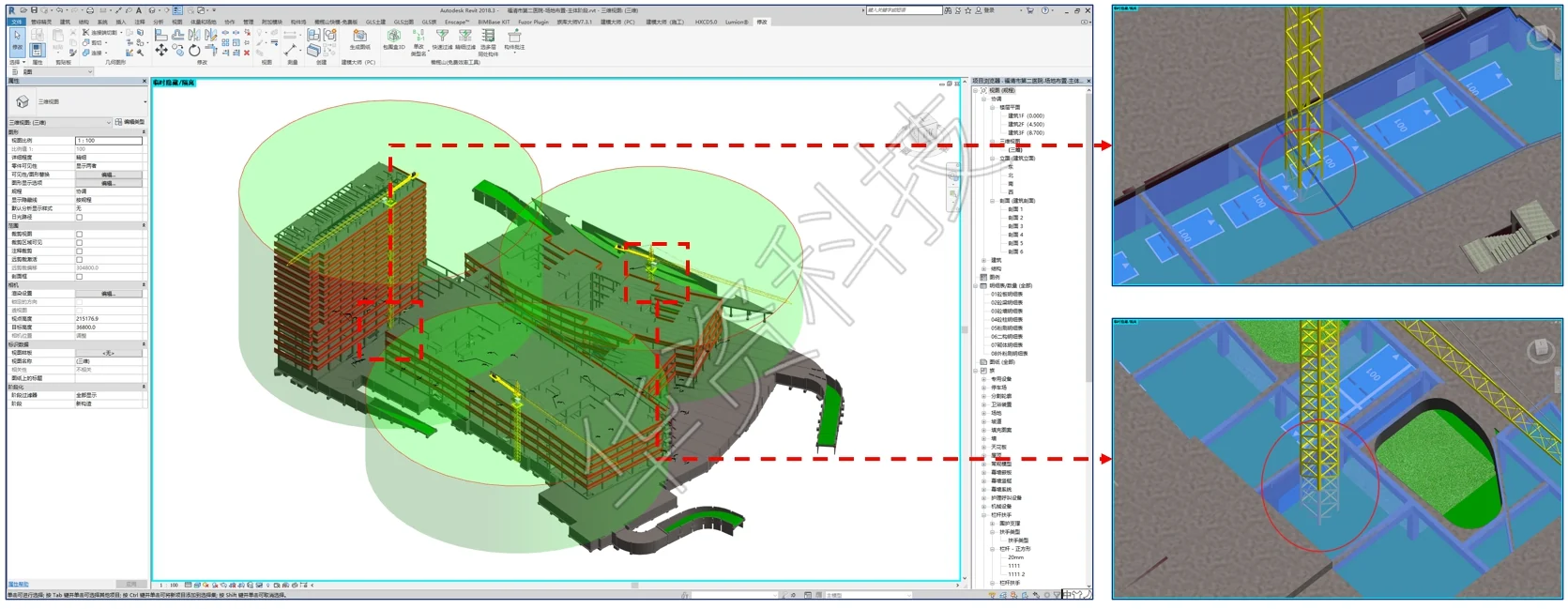This screenshot has height=609, width=1568.
Task: Click the Move tool icon
Action: coord(161,50)
